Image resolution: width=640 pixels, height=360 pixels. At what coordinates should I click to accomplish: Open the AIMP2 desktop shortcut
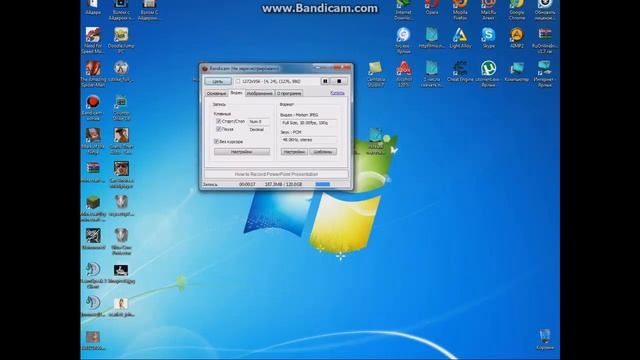pos(517,38)
